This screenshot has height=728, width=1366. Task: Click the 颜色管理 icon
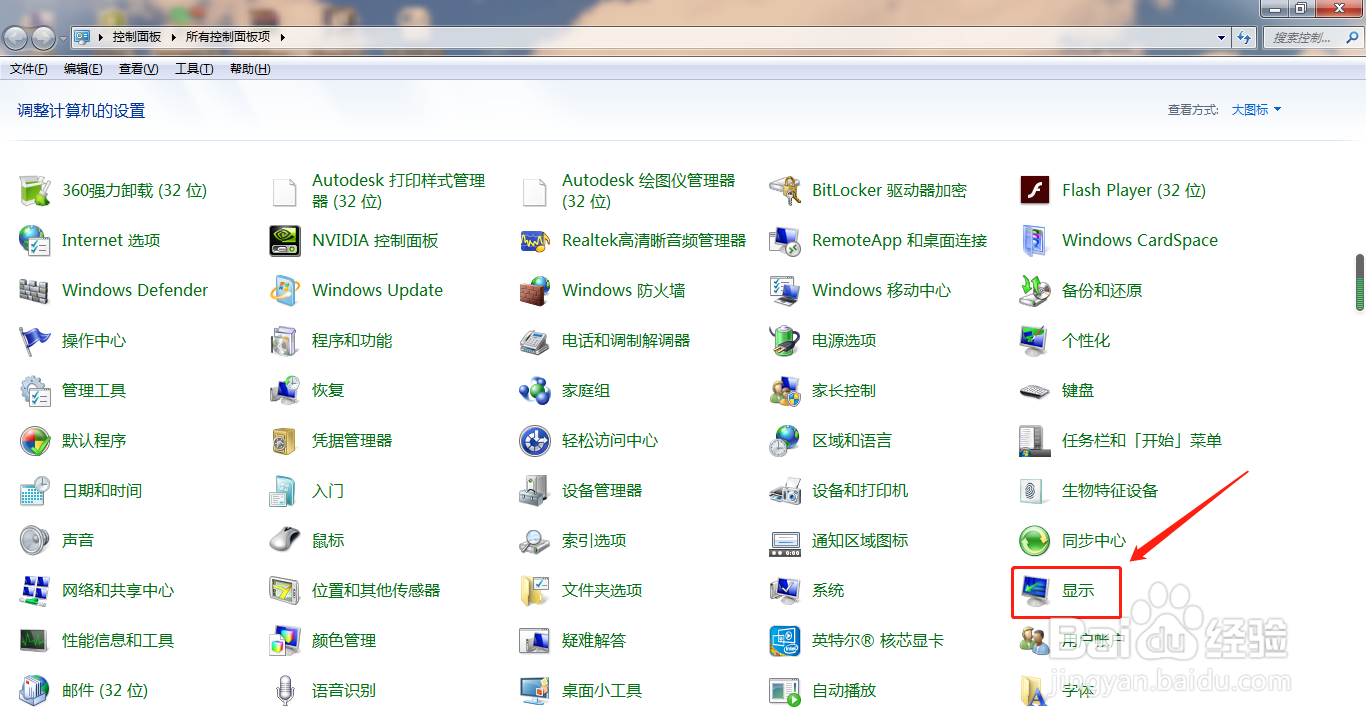pyautogui.click(x=285, y=640)
